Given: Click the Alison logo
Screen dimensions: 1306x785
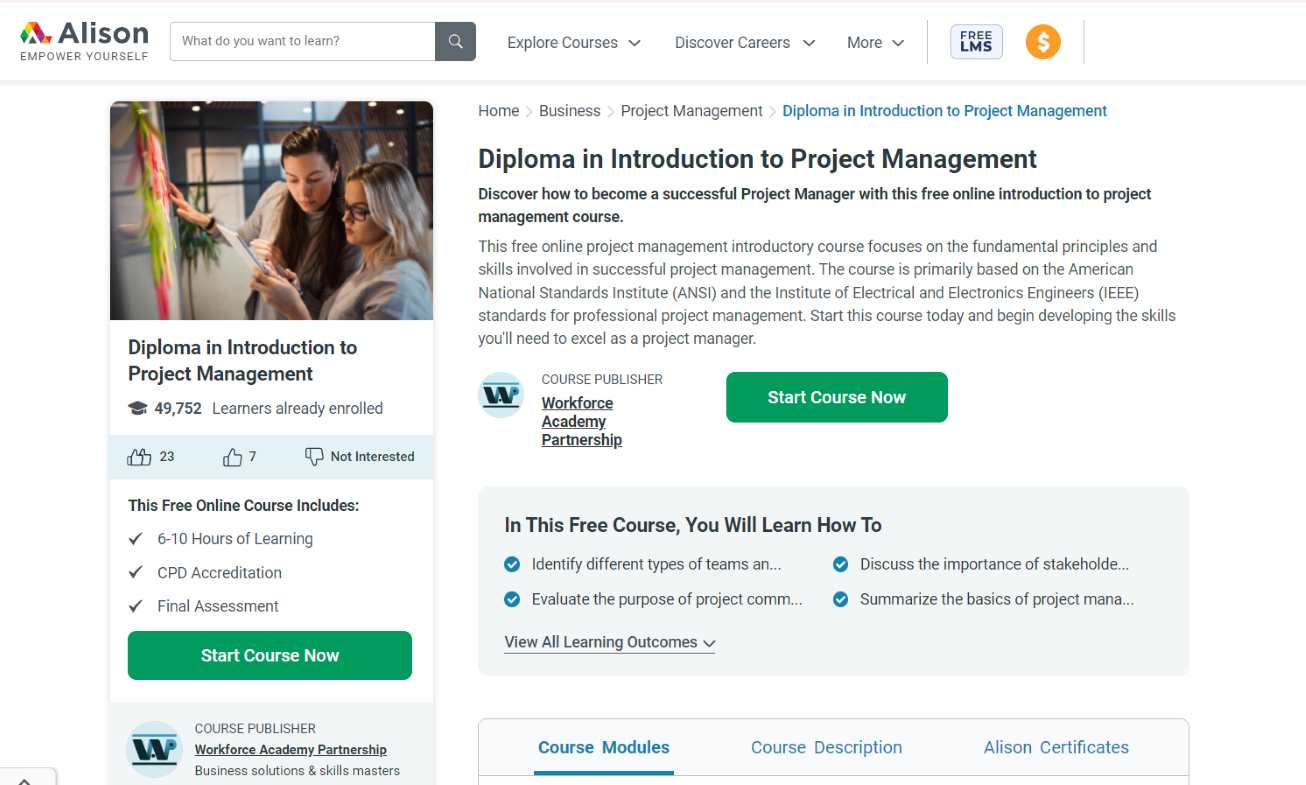Looking at the screenshot, I should pos(84,41).
